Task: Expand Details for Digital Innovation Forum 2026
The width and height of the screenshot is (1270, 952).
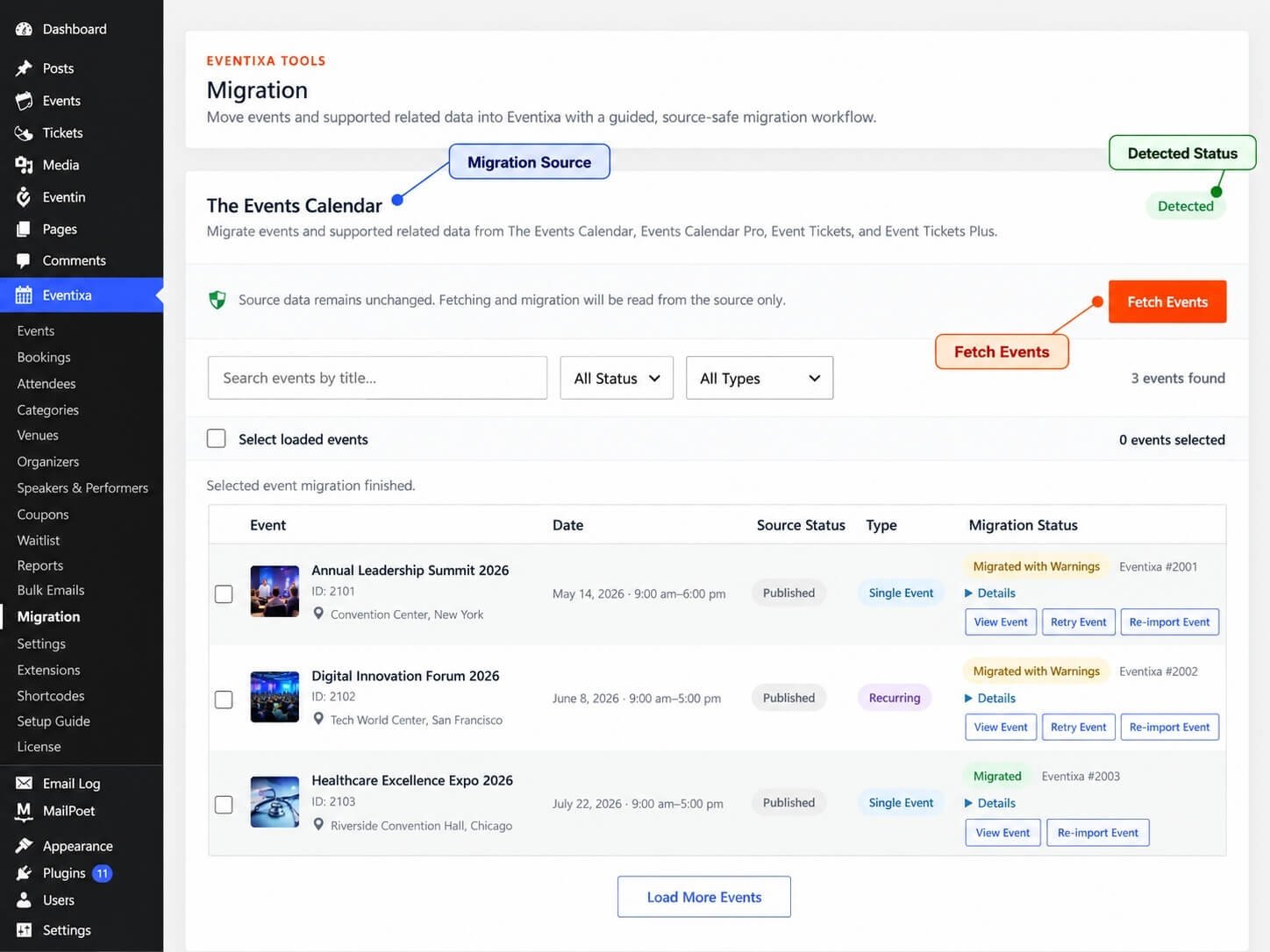Action: [989, 698]
